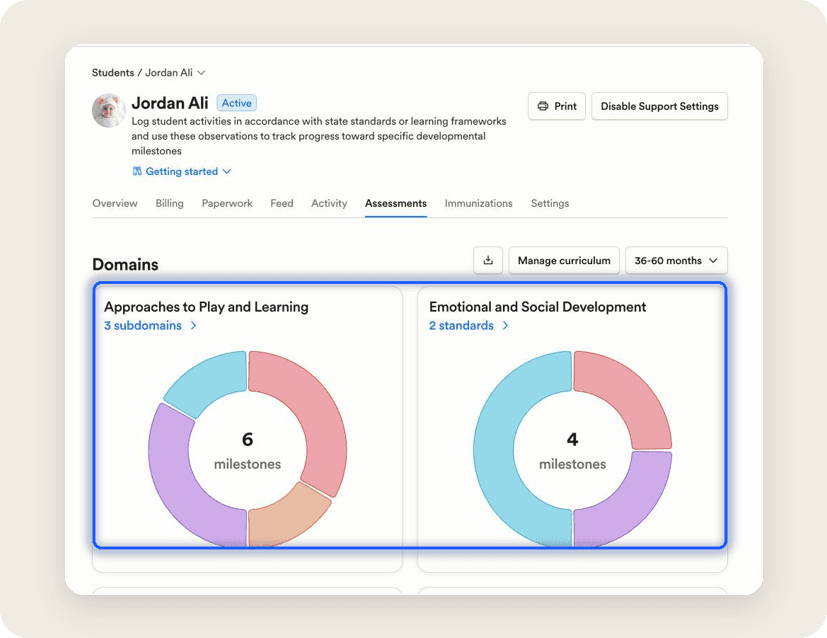Click Disable Support Settings button
The height and width of the screenshot is (638, 827).
tap(659, 106)
